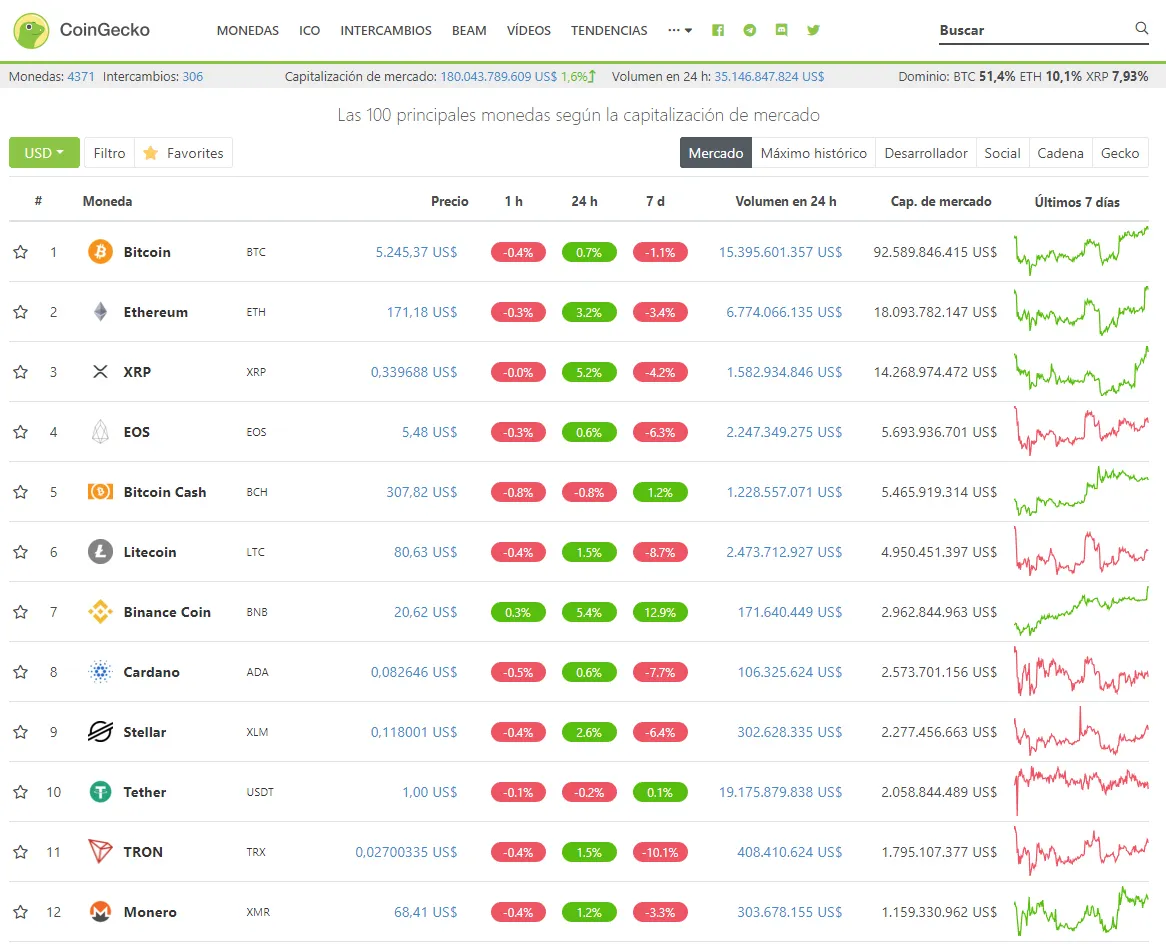Switch to the Cadena tab
1166x945 pixels.
[1060, 153]
